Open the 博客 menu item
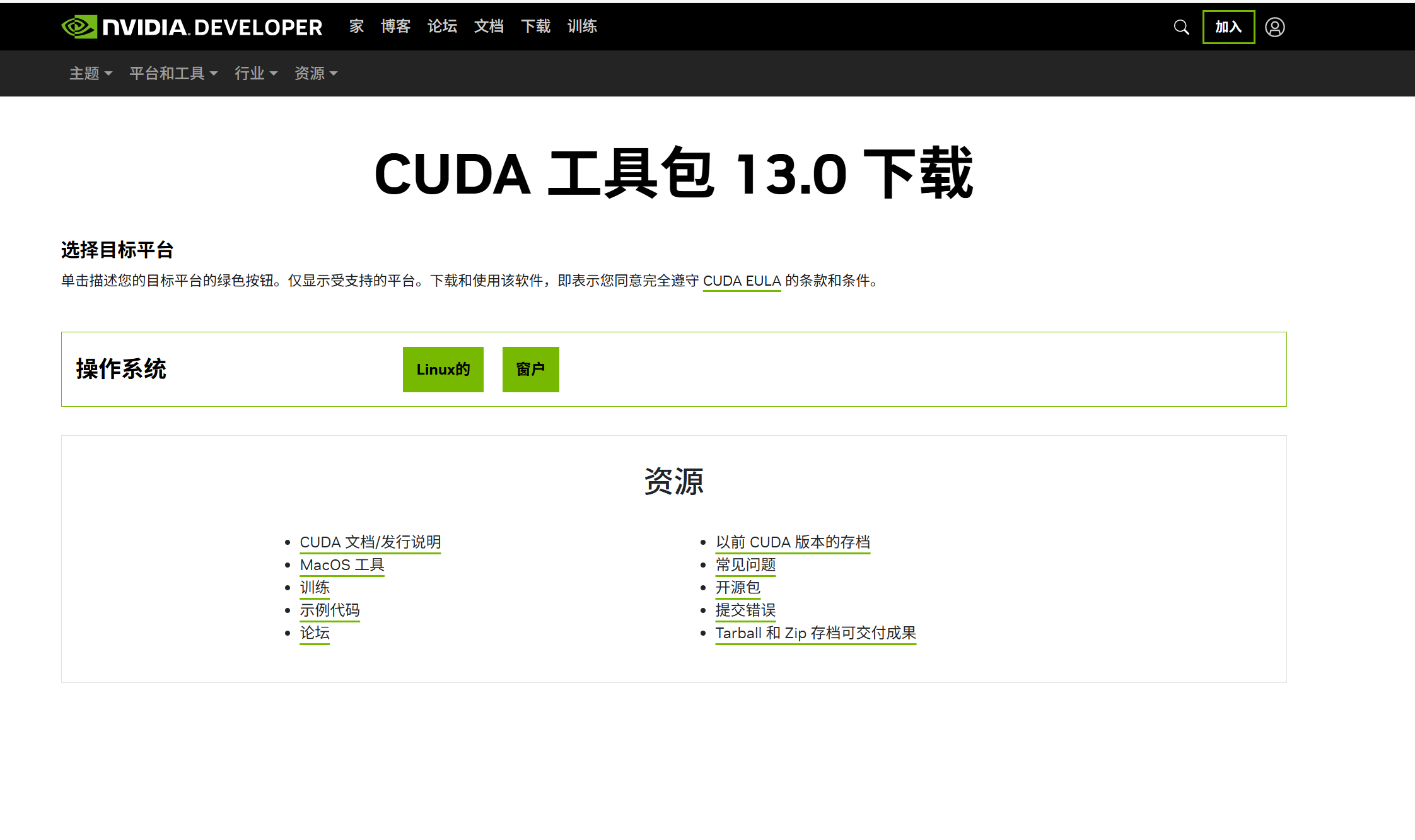1415x840 pixels. [395, 26]
